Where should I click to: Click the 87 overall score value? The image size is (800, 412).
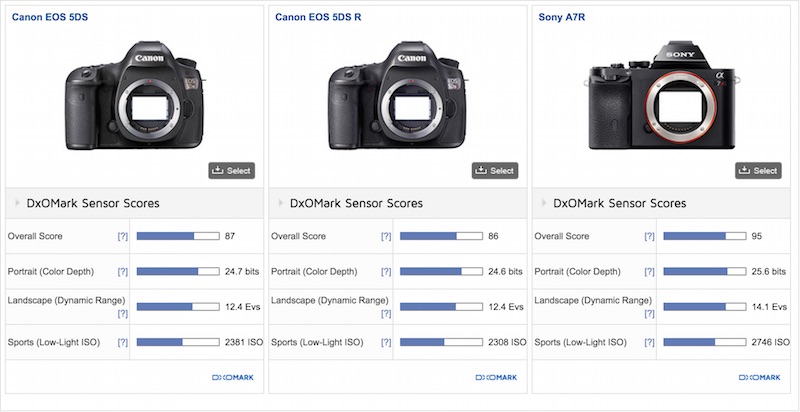230,236
